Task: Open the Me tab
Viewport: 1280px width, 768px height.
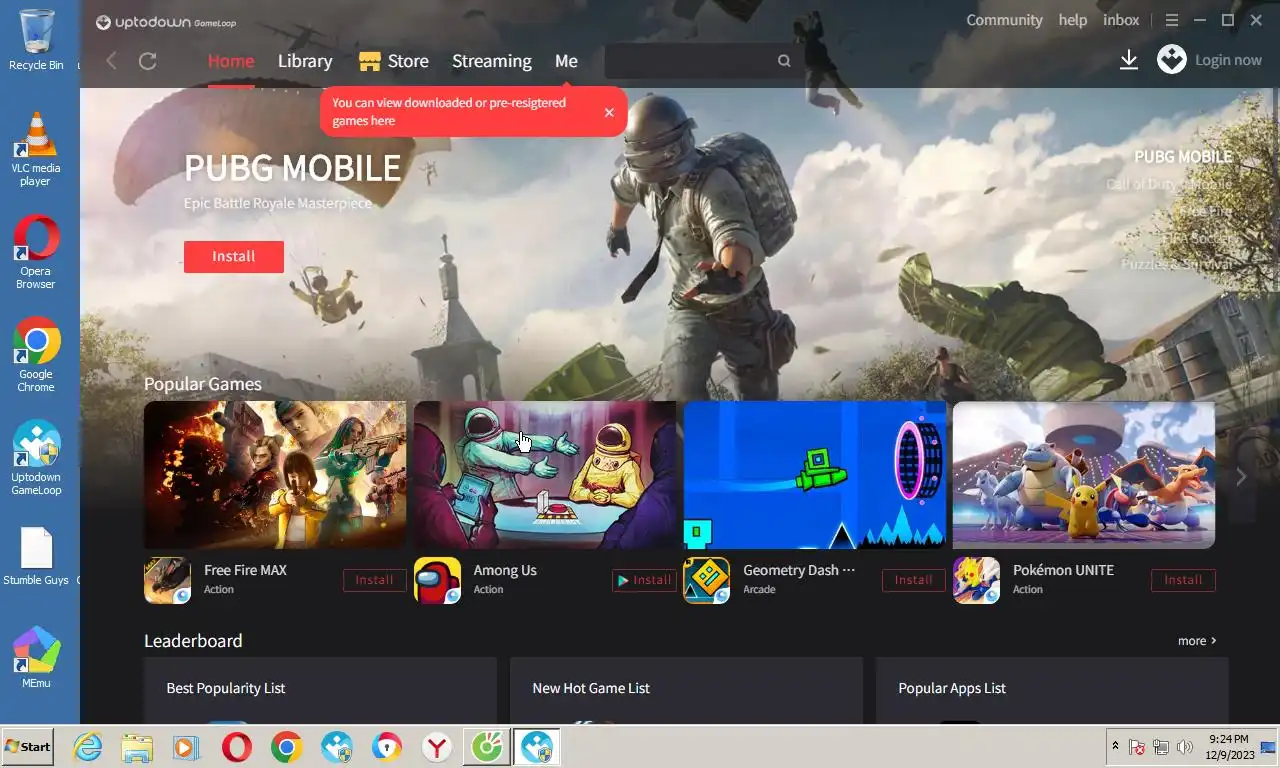Action: pyautogui.click(x=566, y=61)
